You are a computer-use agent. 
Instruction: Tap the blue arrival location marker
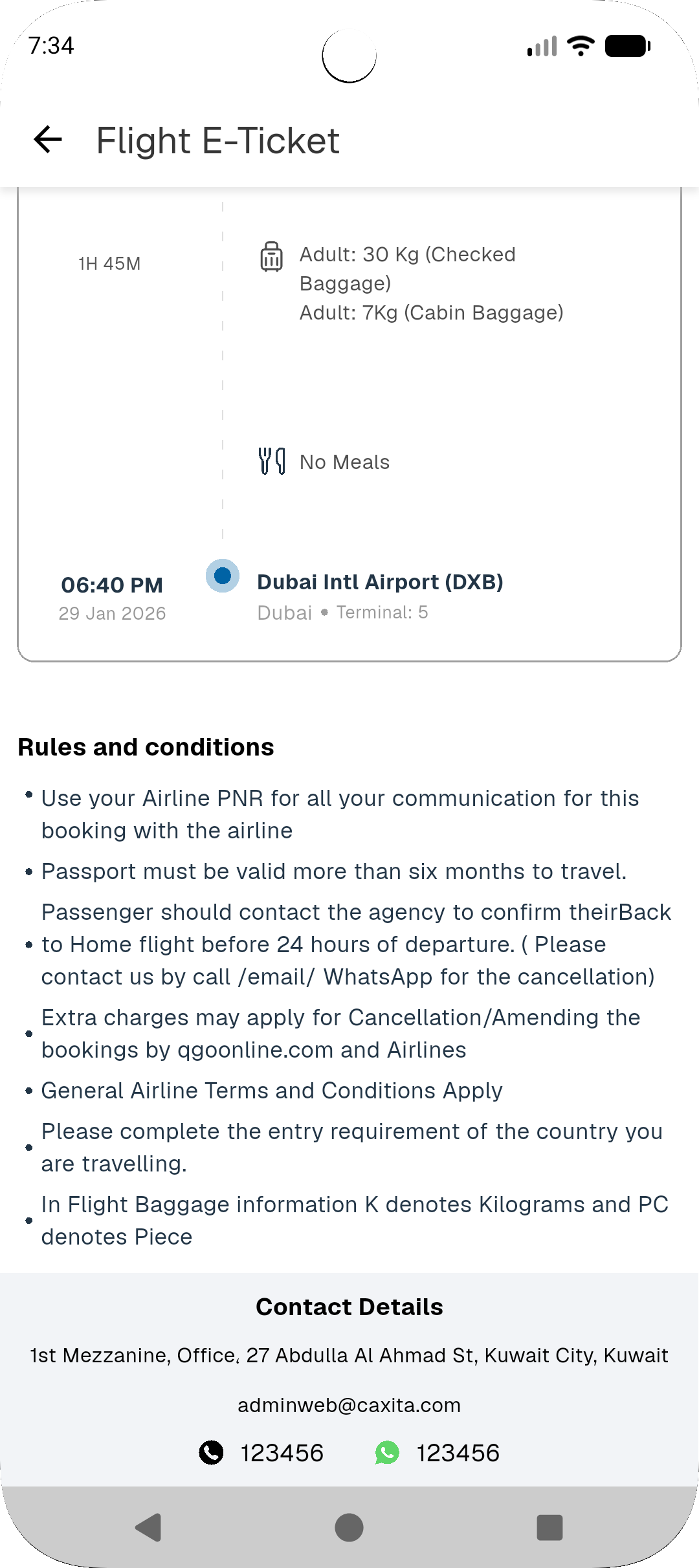pyautogui.click(x=223, y=576)
